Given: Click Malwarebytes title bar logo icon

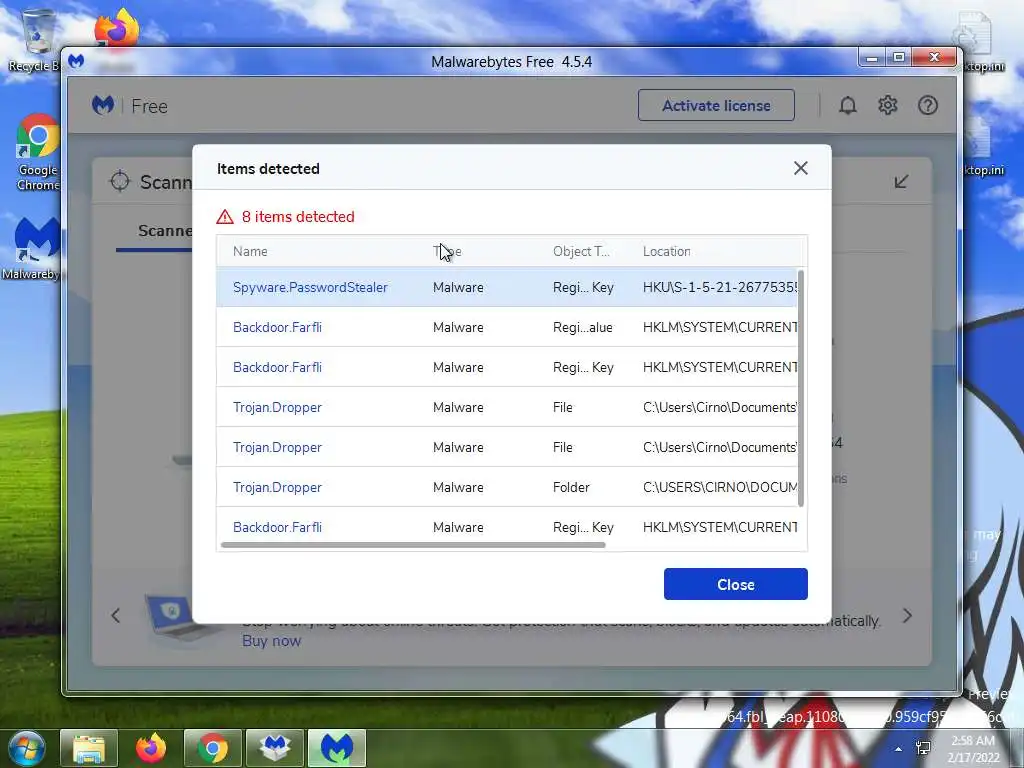Looking at the screenshot, I should click(x=76, y=61).
